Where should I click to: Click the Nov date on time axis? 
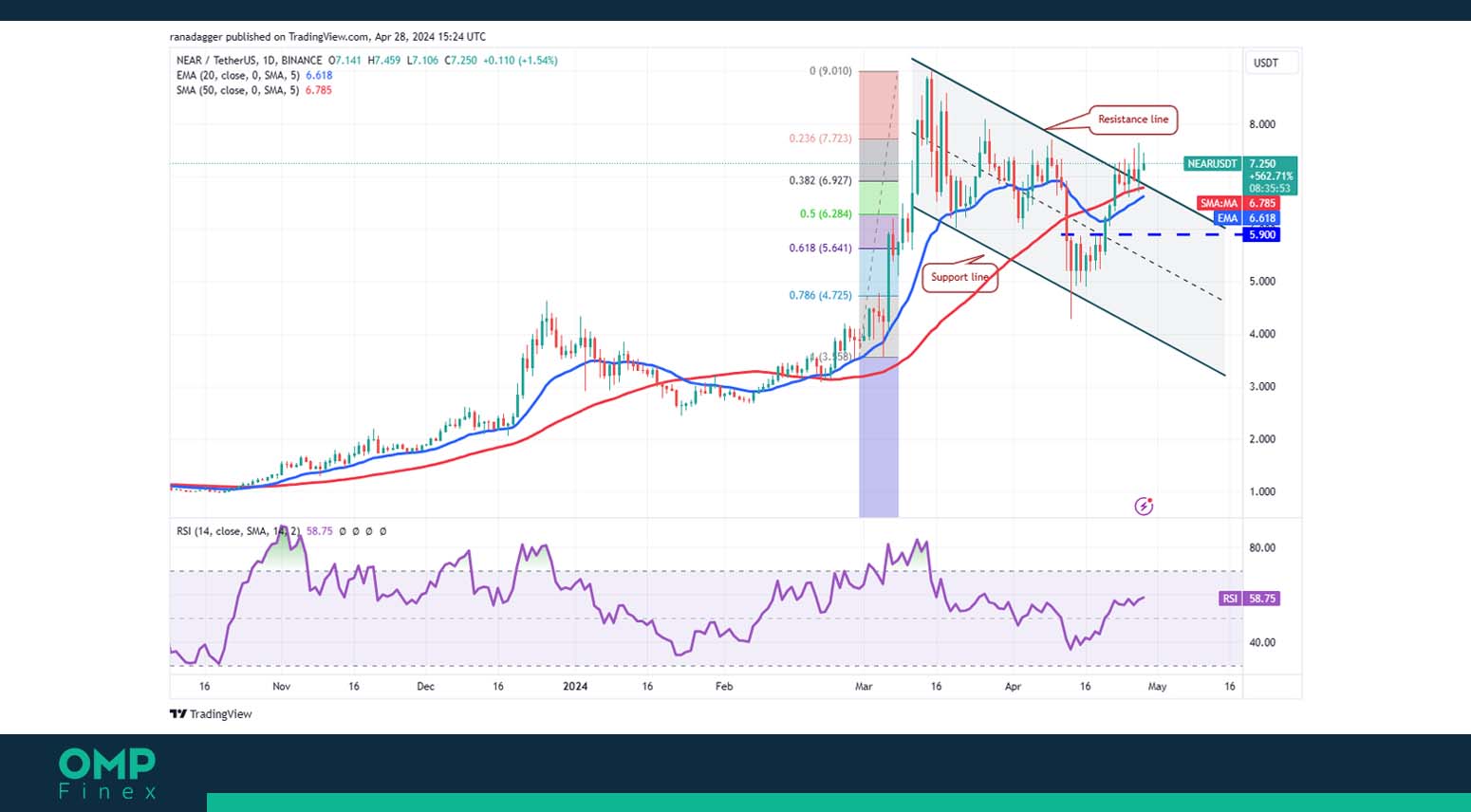(x=281, y=687)
